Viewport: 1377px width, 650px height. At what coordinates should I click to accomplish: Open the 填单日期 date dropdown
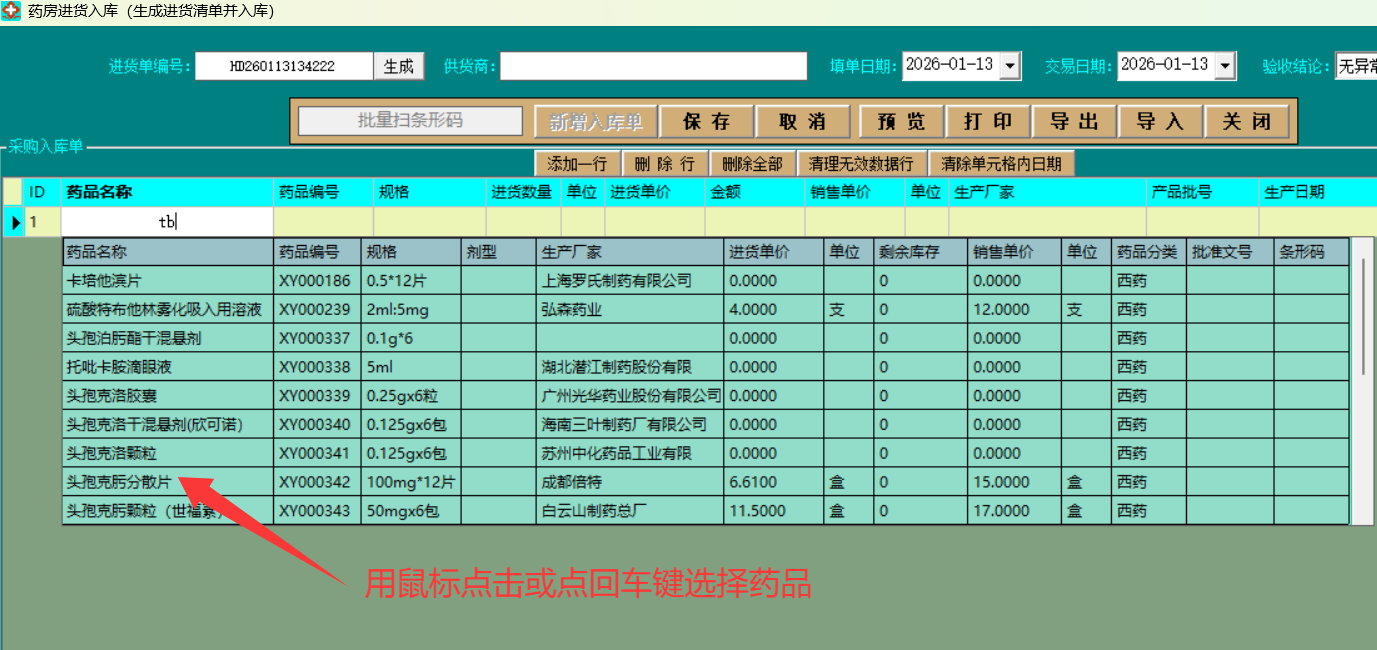click(1010, 67)
